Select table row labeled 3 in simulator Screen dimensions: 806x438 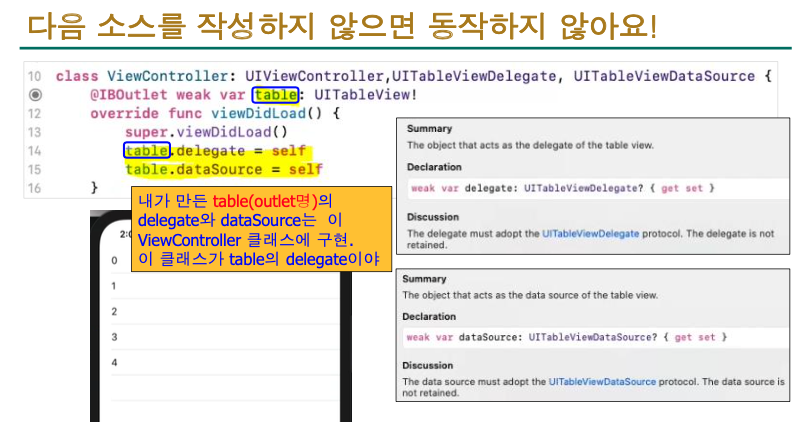click(x=225, y=337)
